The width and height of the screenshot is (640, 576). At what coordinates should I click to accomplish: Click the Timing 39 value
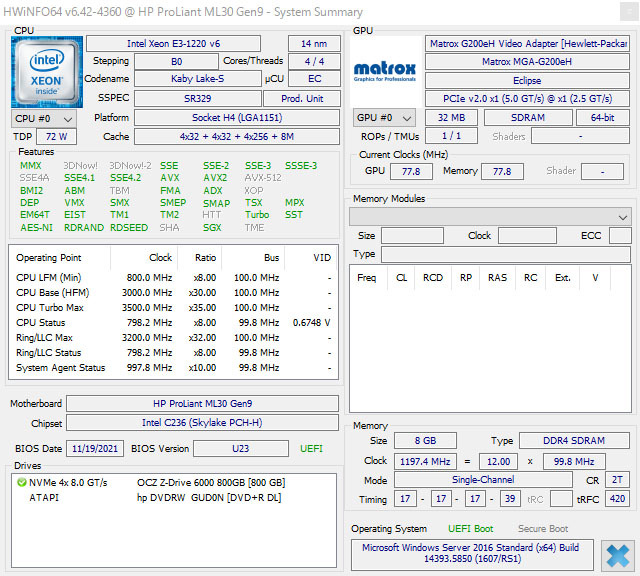(510, 499)
